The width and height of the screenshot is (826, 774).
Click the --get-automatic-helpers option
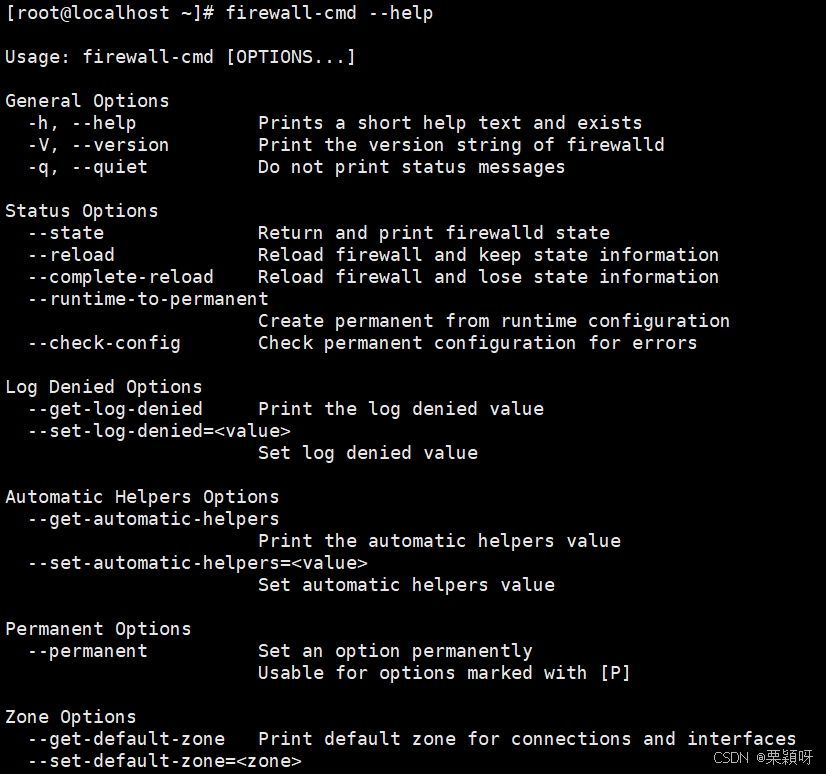click(153, 519)
